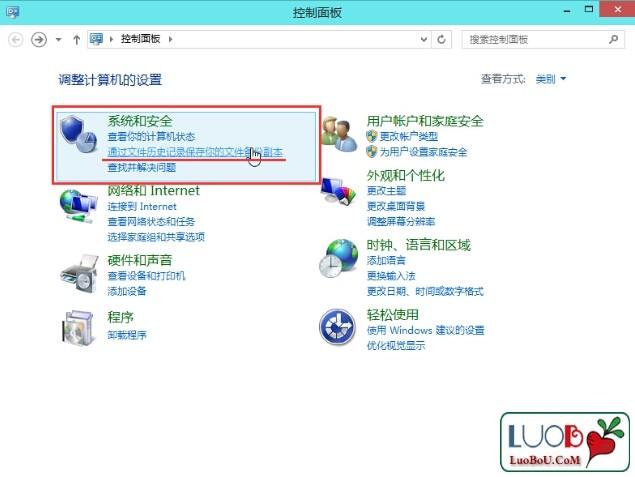Screen dimensions: 635x477
Task: Click 为用户设置家庭安全 link
Action: tap(423, 152)
